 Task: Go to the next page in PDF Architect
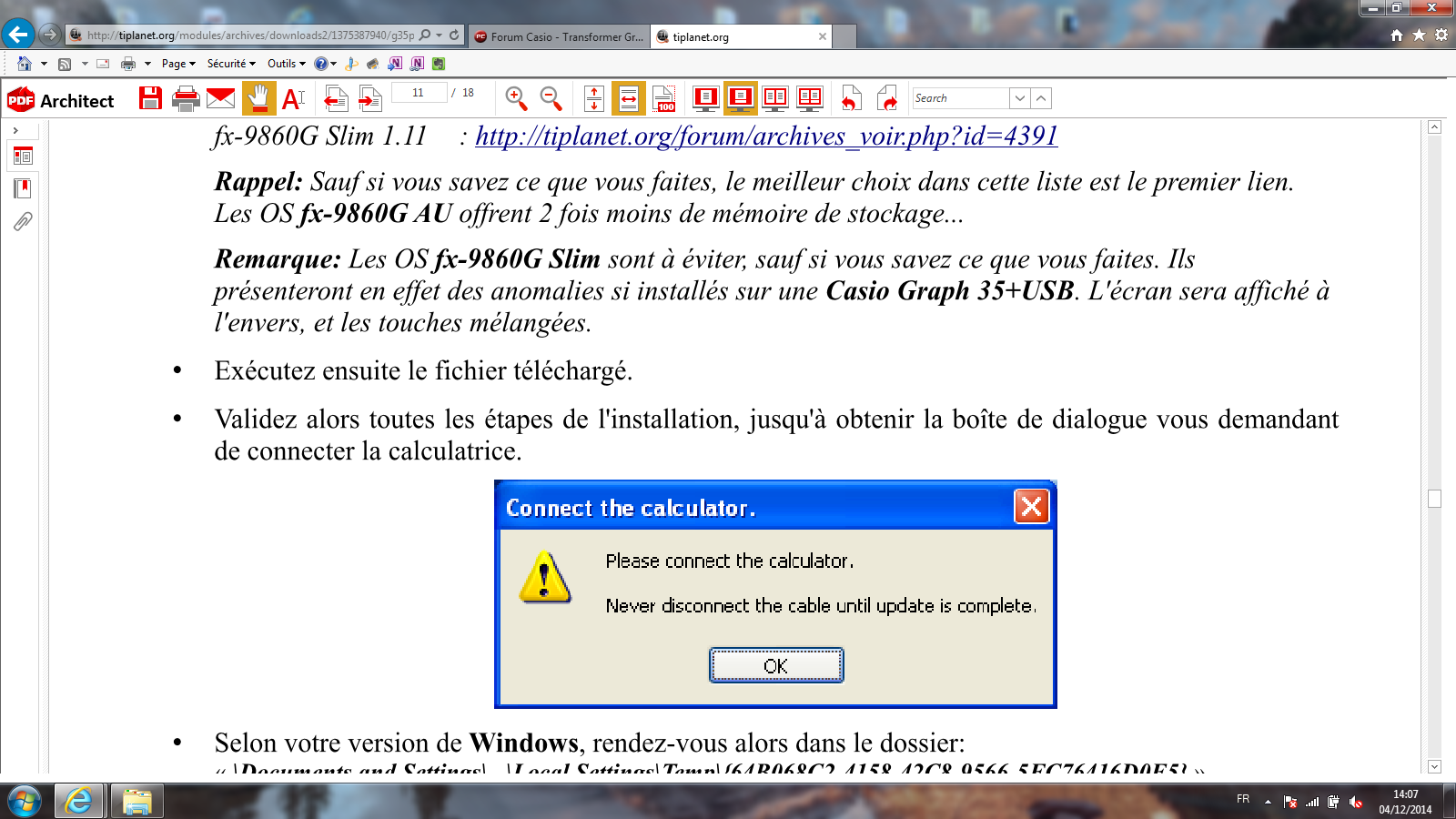tap(369, 98)
